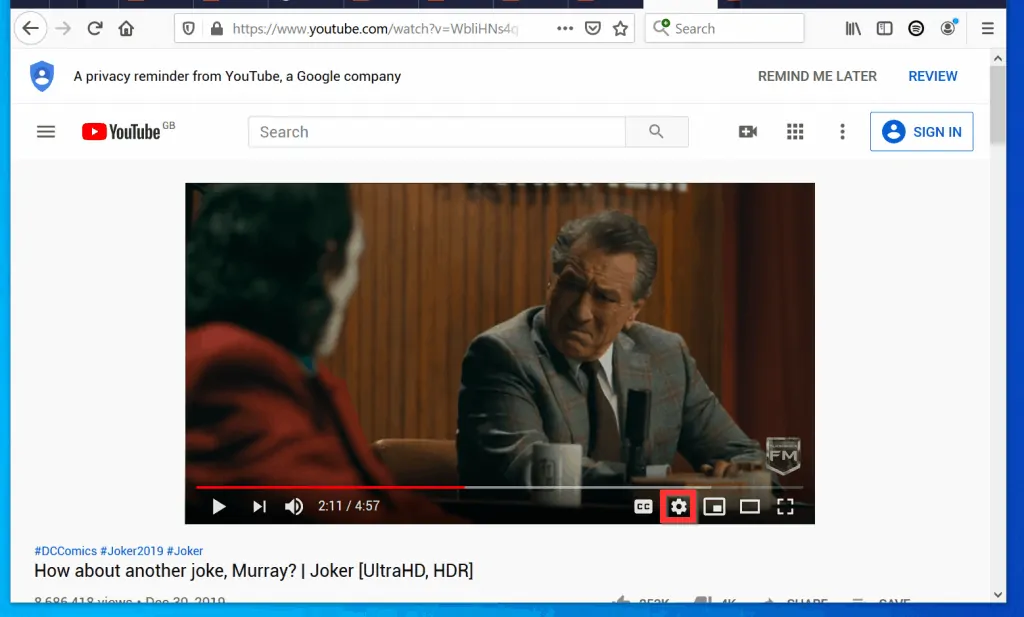Skip to the next video
This screenshot has height=617, width=1024.
(259, 507)
